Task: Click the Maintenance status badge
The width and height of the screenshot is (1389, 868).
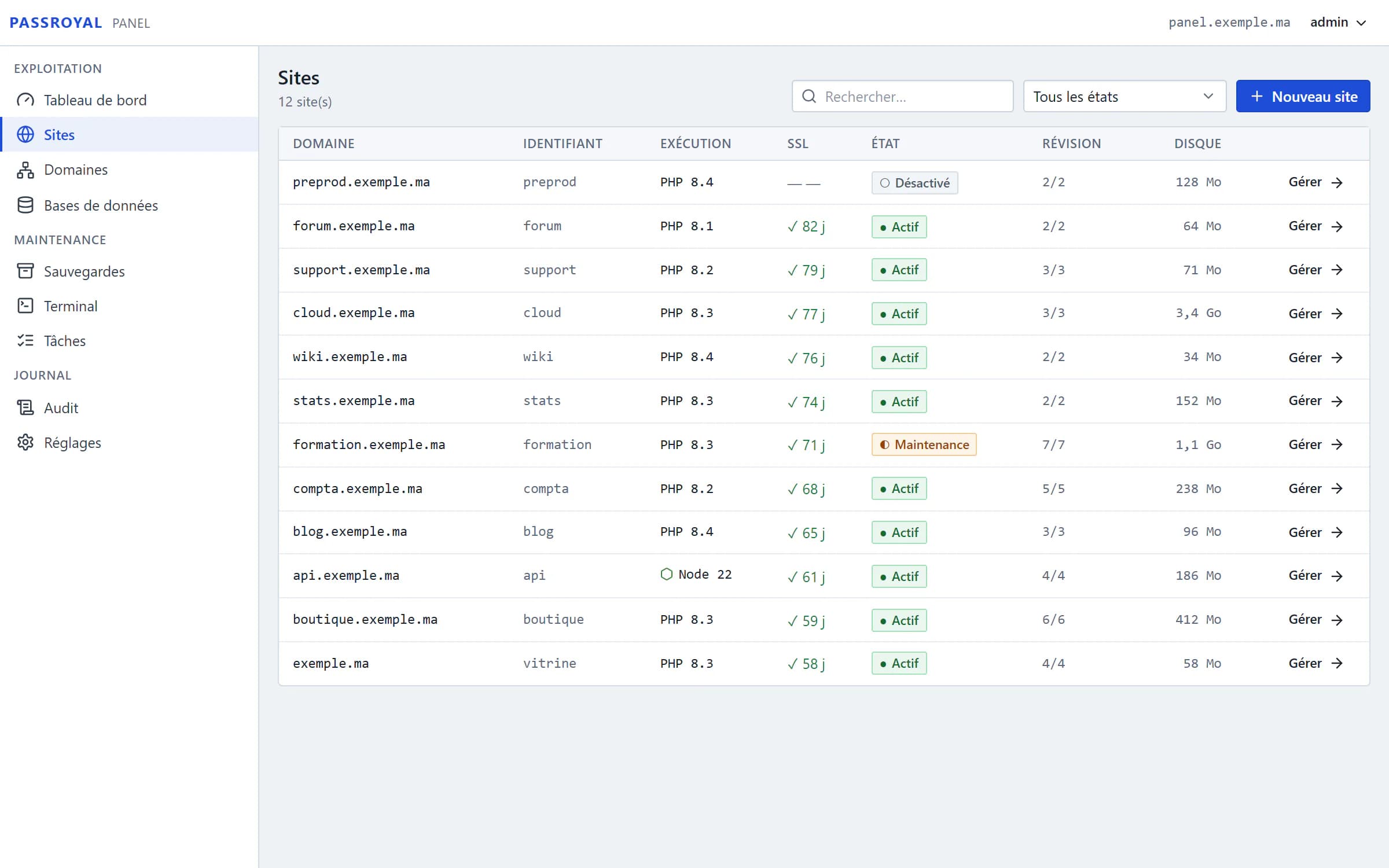Action: pos(924,444)
